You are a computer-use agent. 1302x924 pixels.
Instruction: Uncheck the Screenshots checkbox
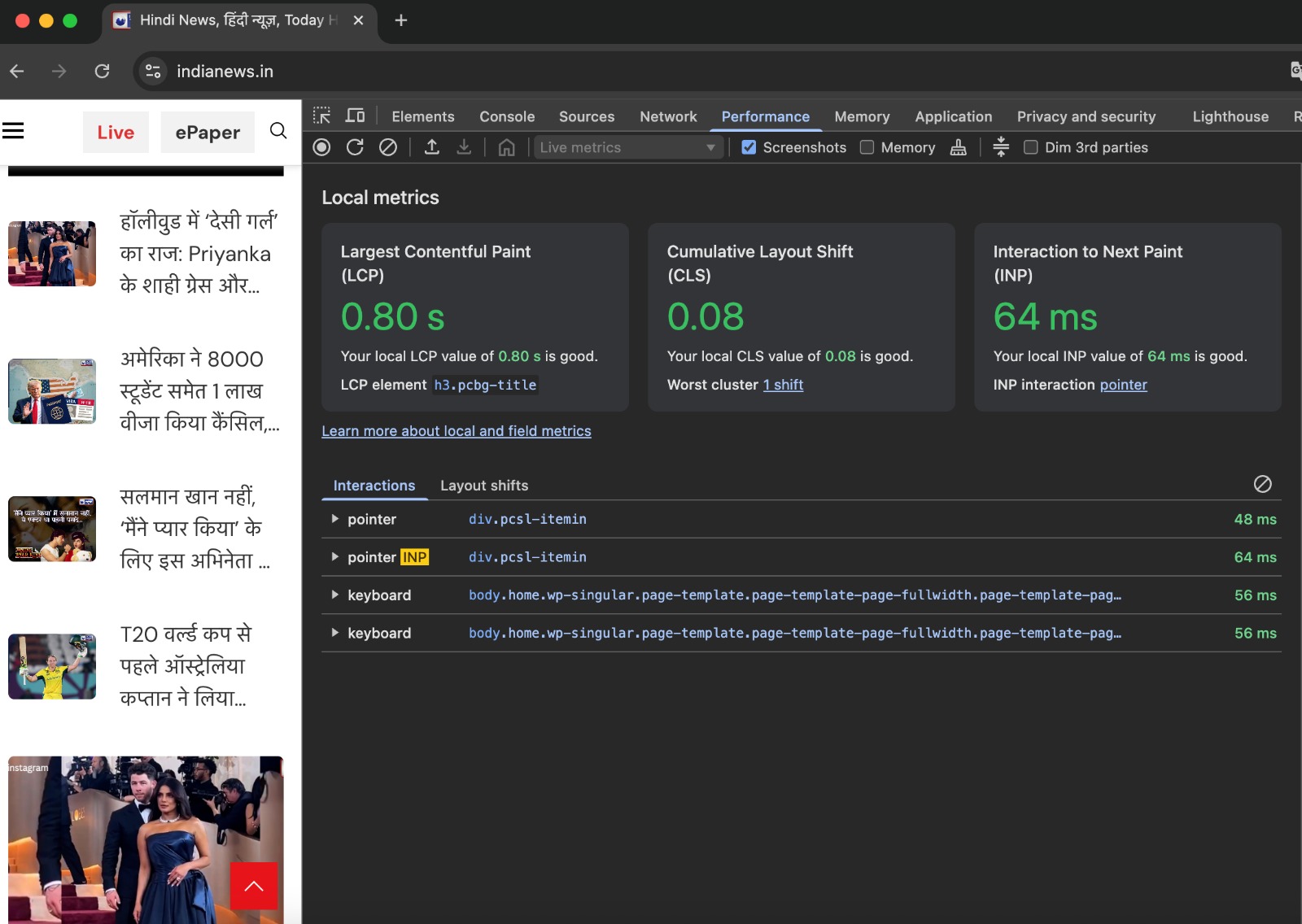749,147
